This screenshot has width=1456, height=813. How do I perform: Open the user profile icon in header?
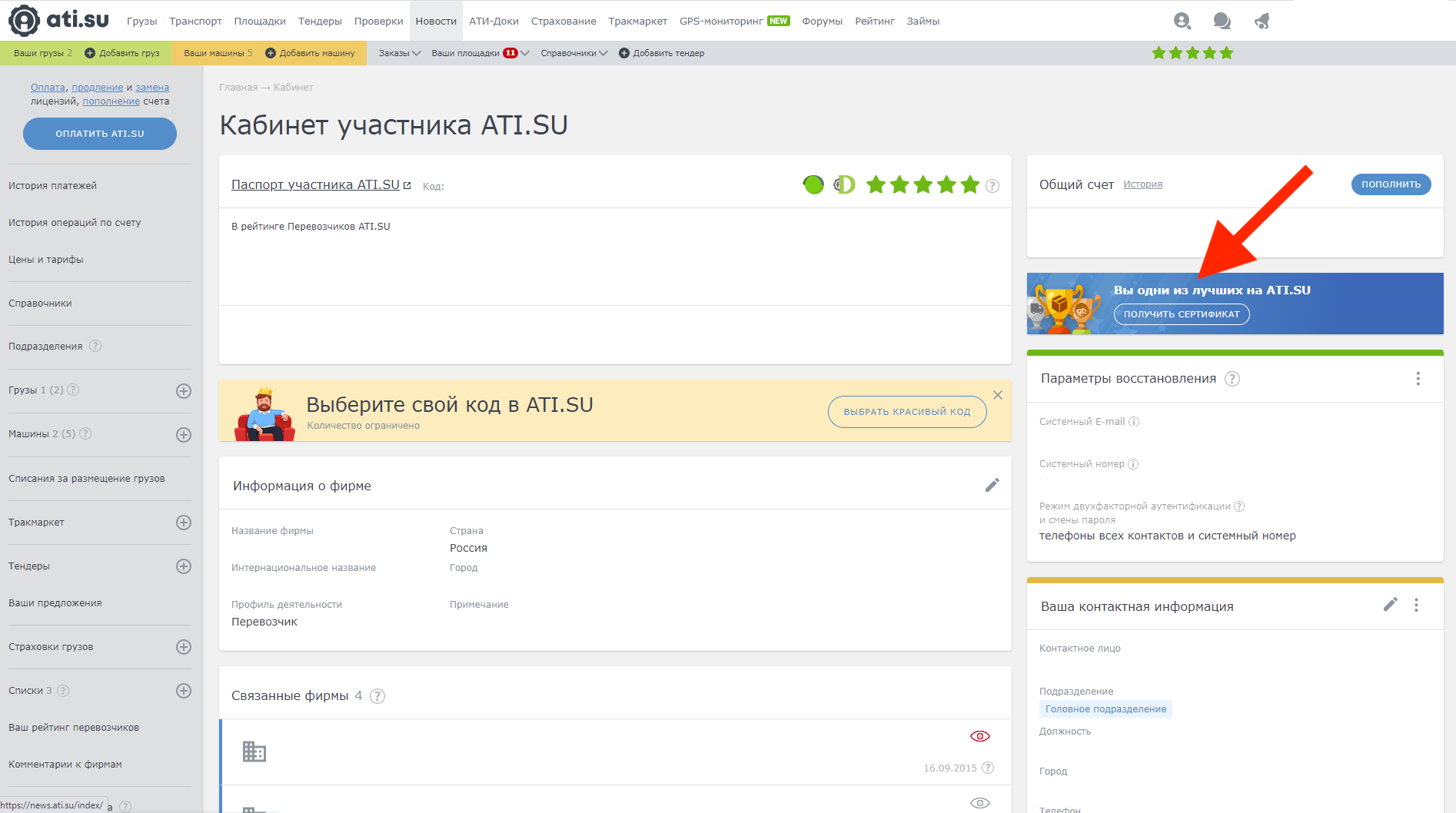point(1182,21)
